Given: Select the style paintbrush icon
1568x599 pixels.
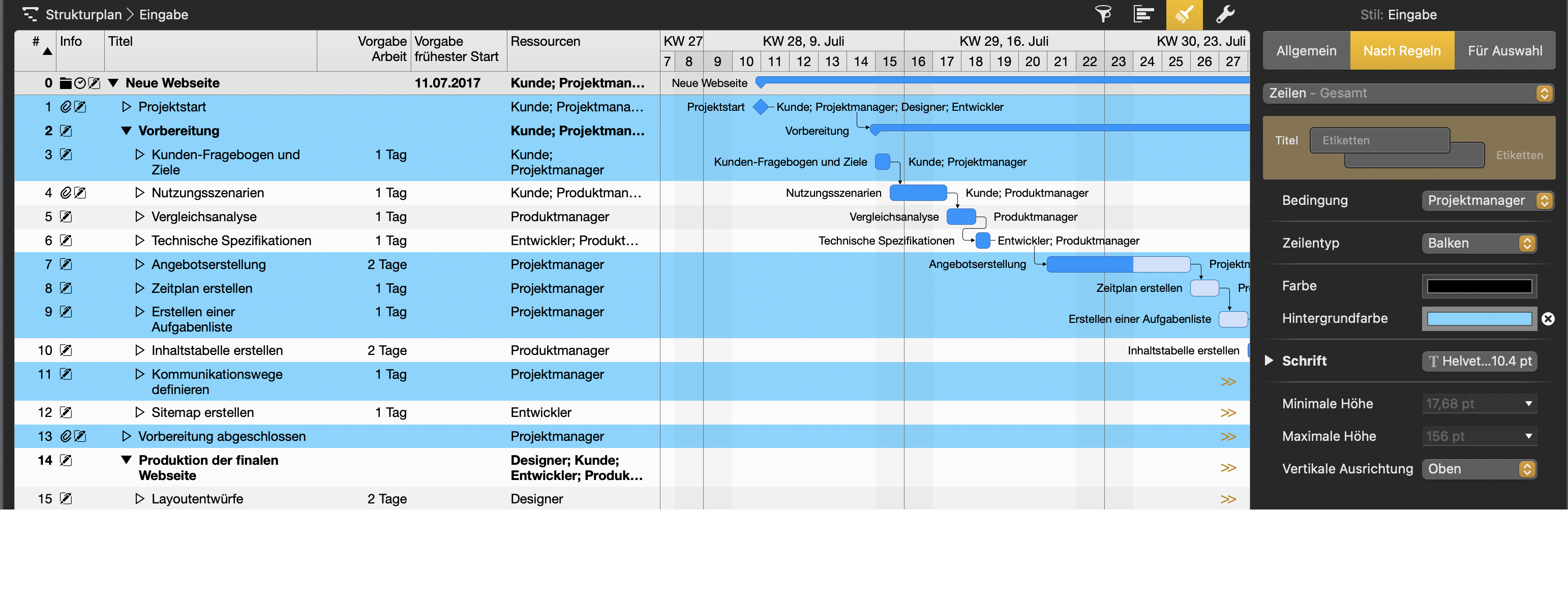Looking at the screenshot, I should point(1184,14).
